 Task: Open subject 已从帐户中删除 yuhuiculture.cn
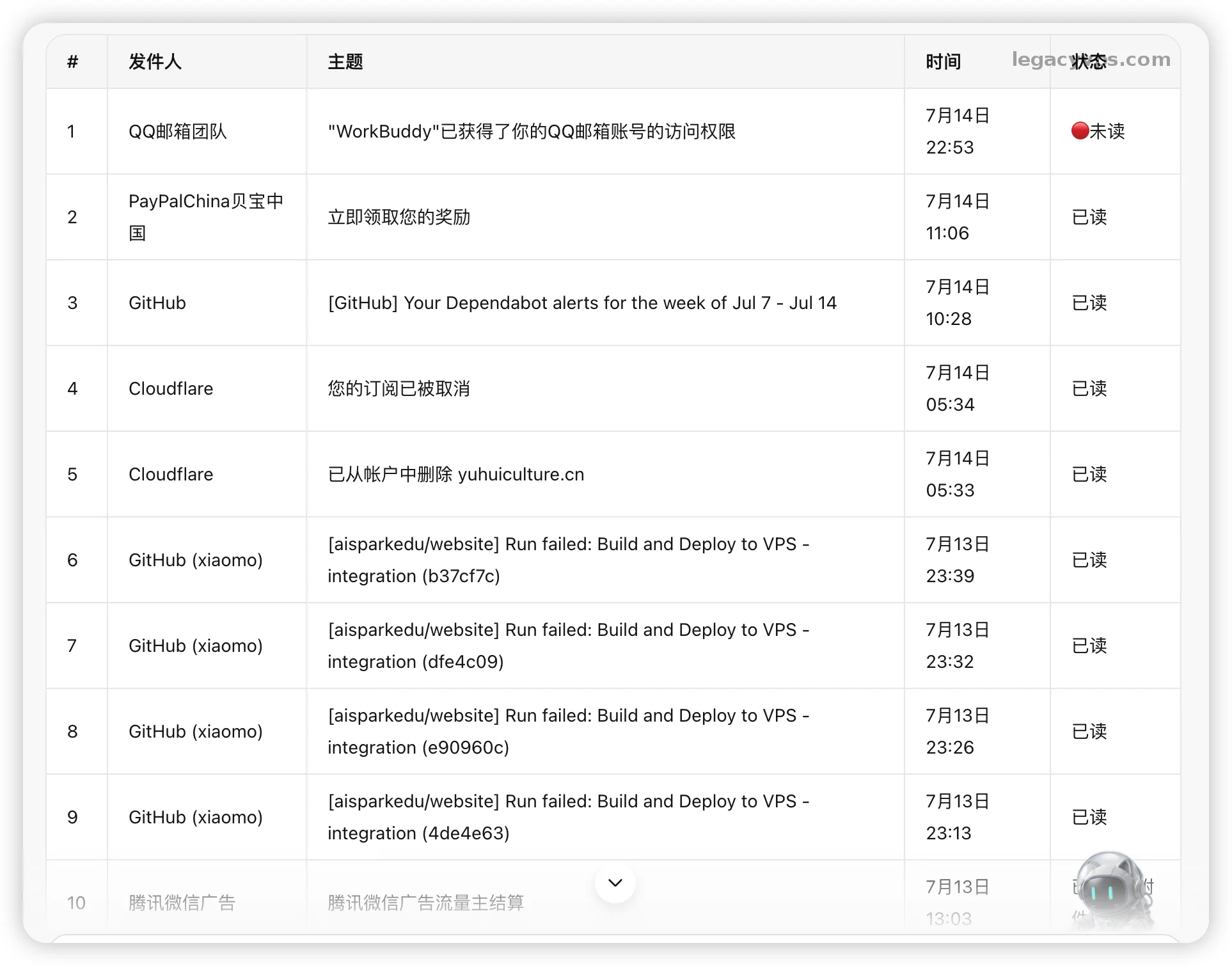456,474
